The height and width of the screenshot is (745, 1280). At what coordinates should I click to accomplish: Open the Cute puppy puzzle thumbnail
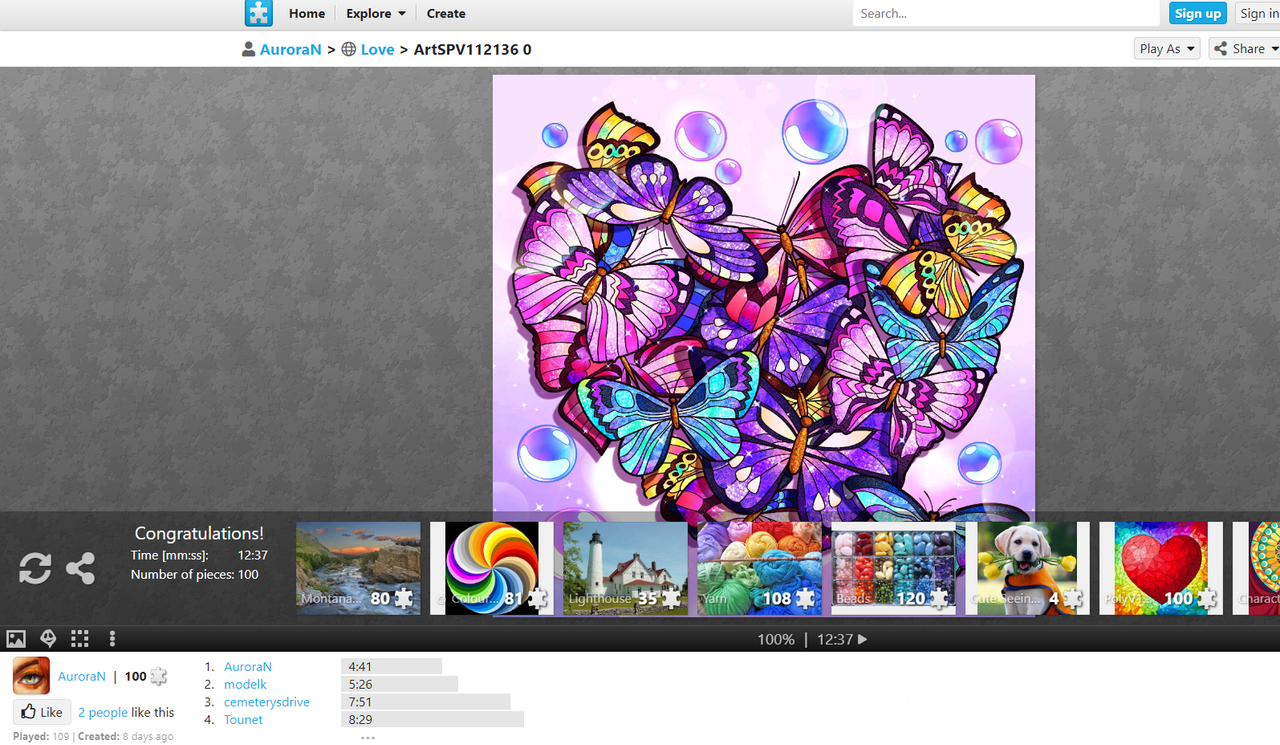pos(1027,568)
